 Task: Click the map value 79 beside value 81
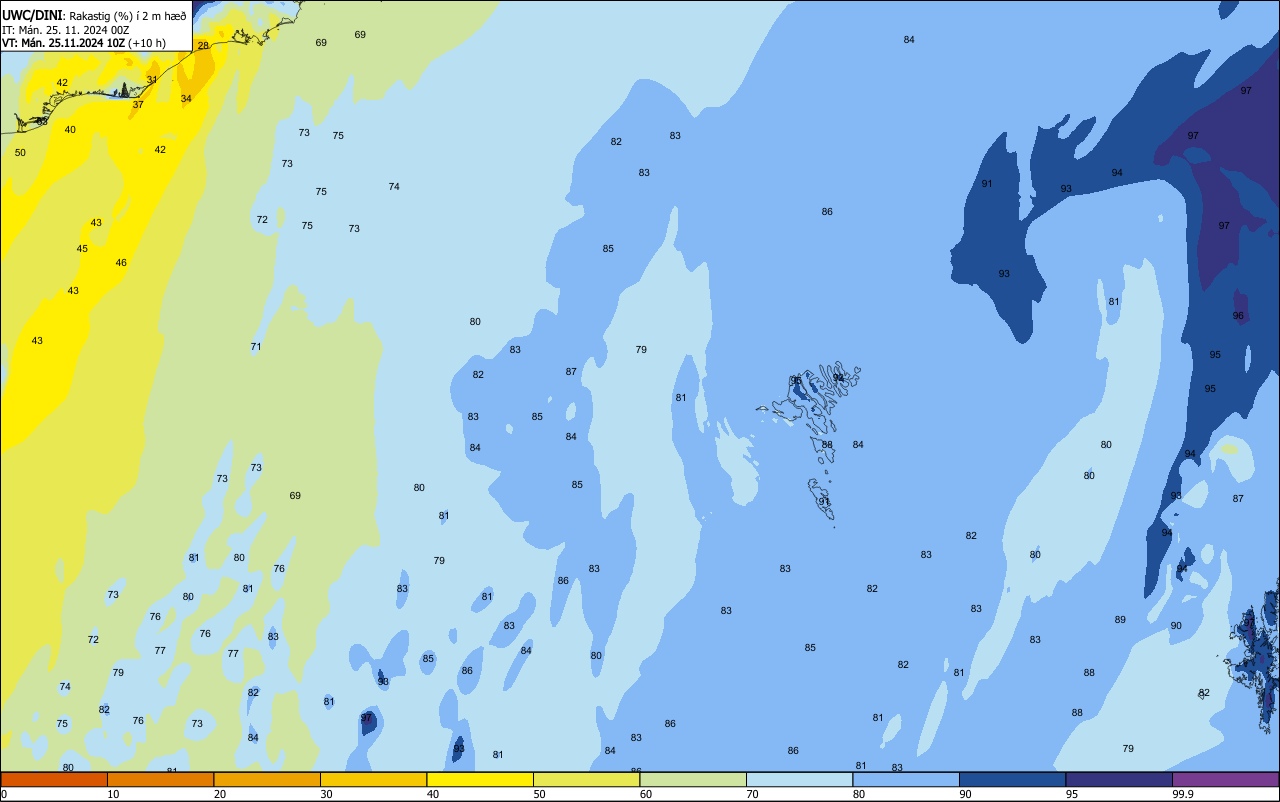pyautogui.click(x=641, y=350)
